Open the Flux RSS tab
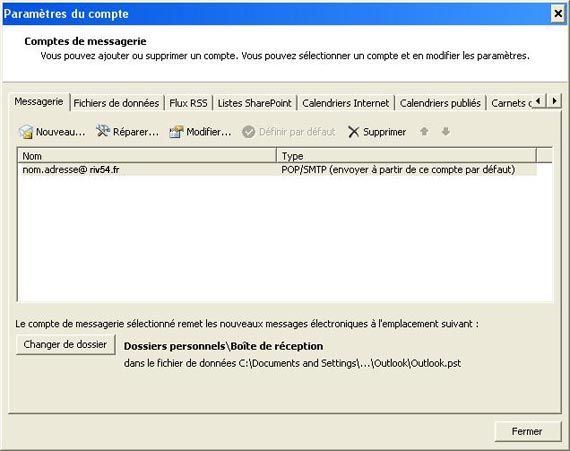 [x=188, y=103]
